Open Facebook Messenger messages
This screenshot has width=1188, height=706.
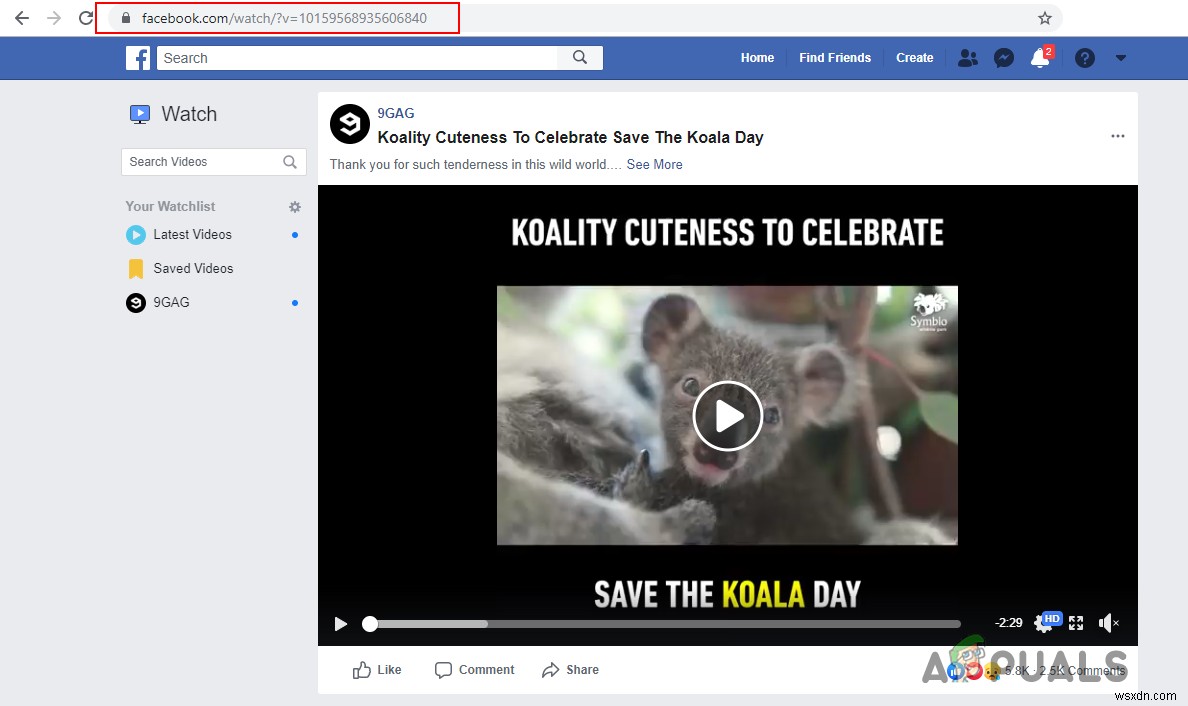(x=1003, y=58)
